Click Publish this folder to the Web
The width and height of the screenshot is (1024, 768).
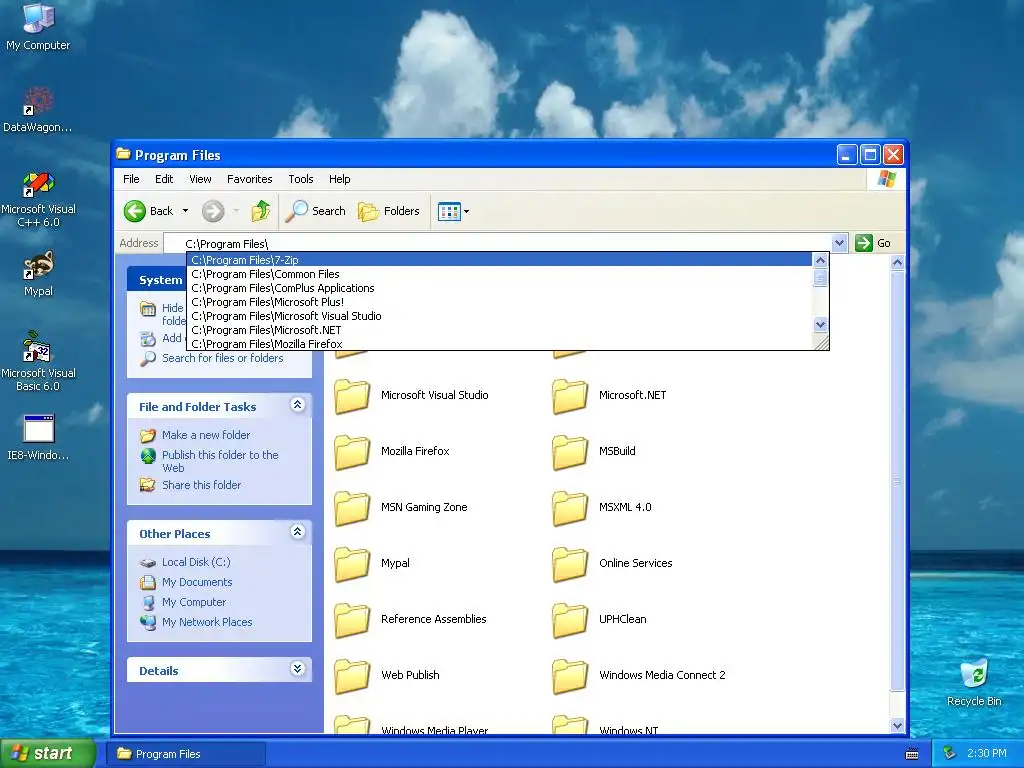tap(220, 461)
